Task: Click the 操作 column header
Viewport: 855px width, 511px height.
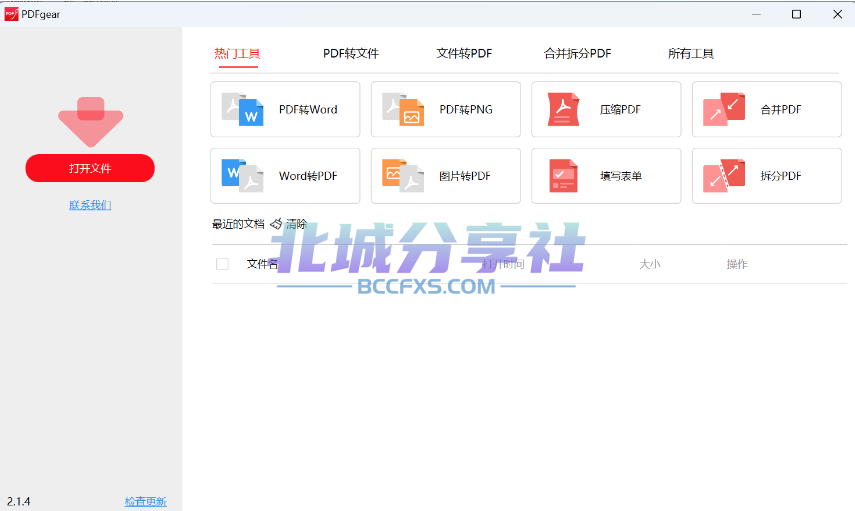Action: (737, 264)
